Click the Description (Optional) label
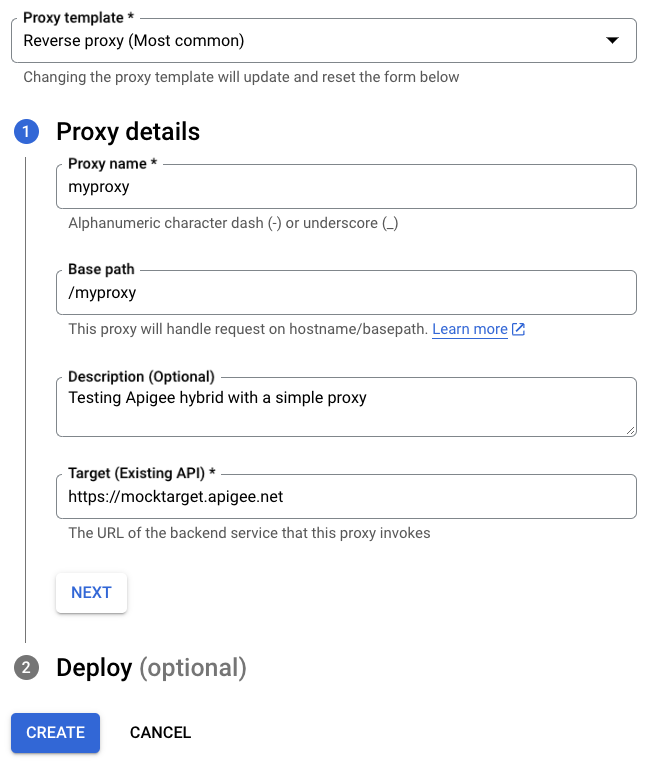 (x=141, y=377)
